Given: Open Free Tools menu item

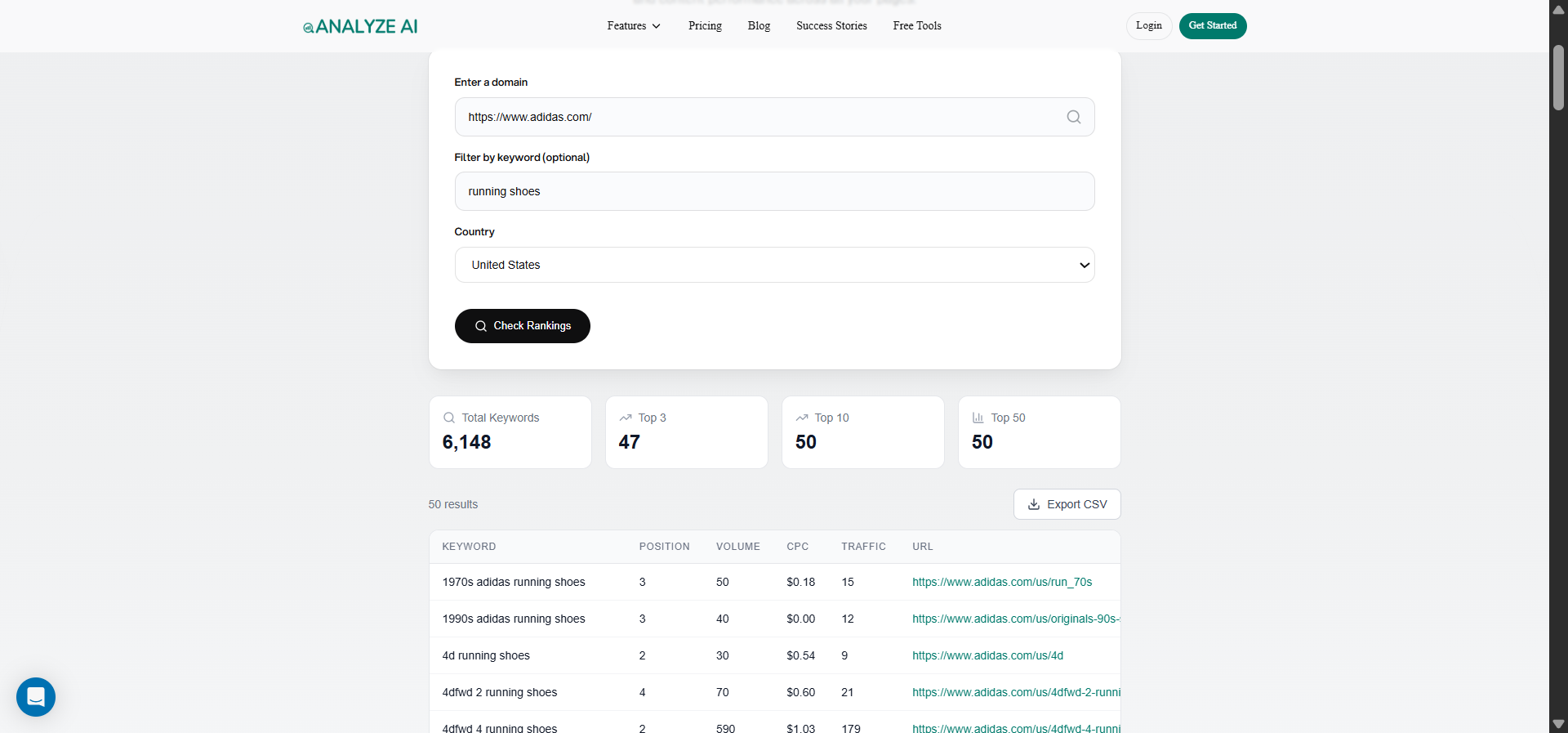Looking at the screenshot, I should click(x=917, y=26).
